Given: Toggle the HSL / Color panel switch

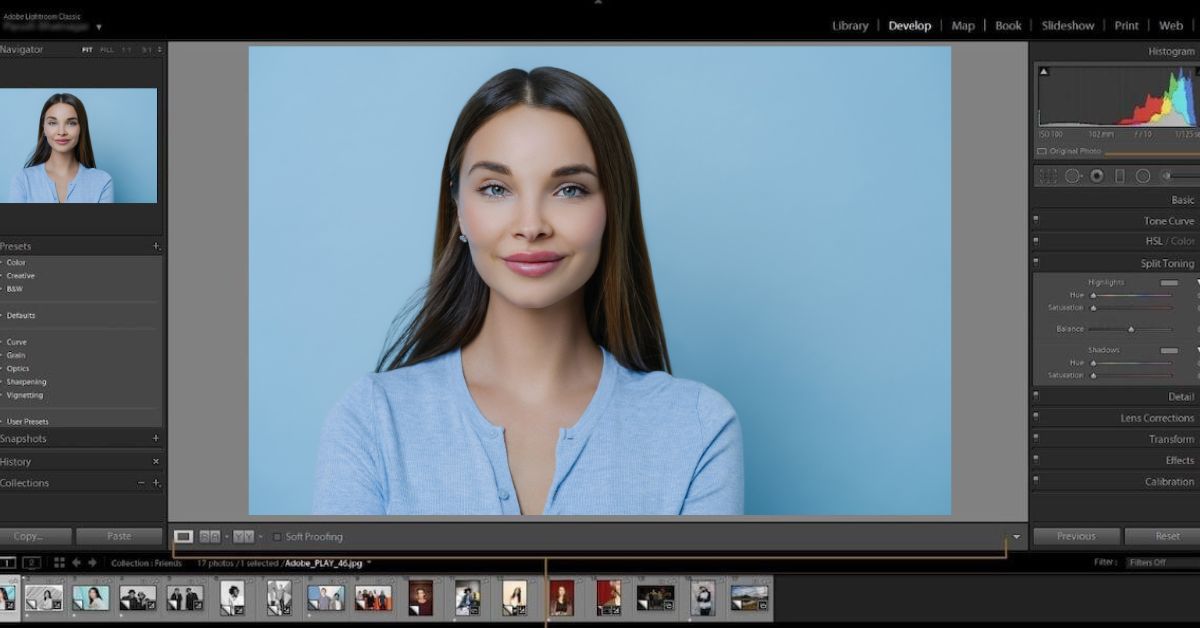Looking at the screenshot, I should click(x=1036, y=240).
